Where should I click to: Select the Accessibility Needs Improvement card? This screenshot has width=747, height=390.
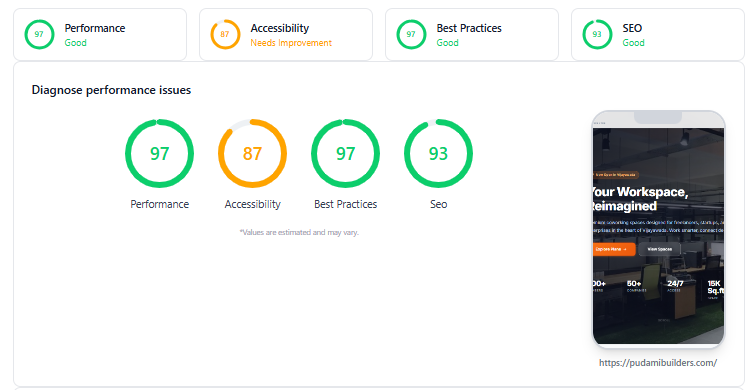pos(286,34)
